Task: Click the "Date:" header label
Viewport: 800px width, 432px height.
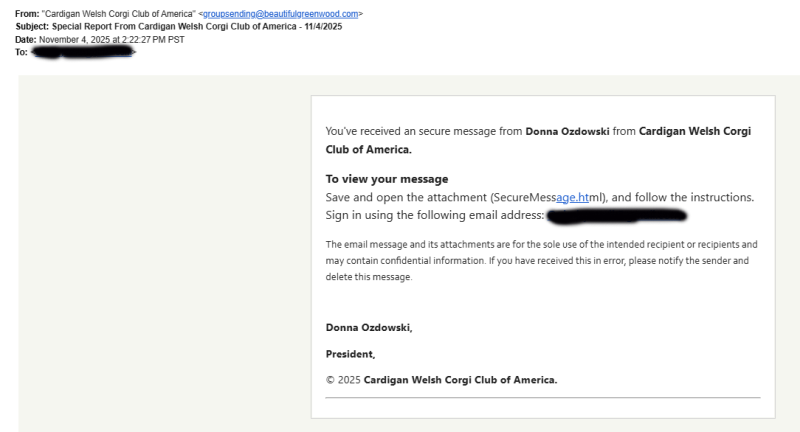Action: [26, 39]
